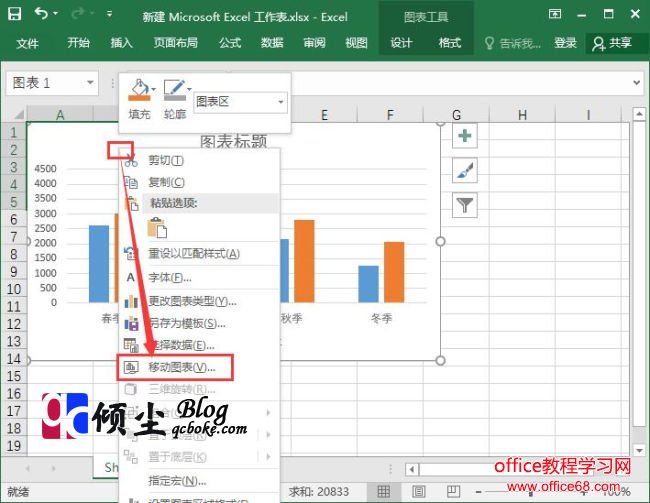The image size is (650, 503).
Task: Click previous sheet navigation arrow
Action: 28,469
